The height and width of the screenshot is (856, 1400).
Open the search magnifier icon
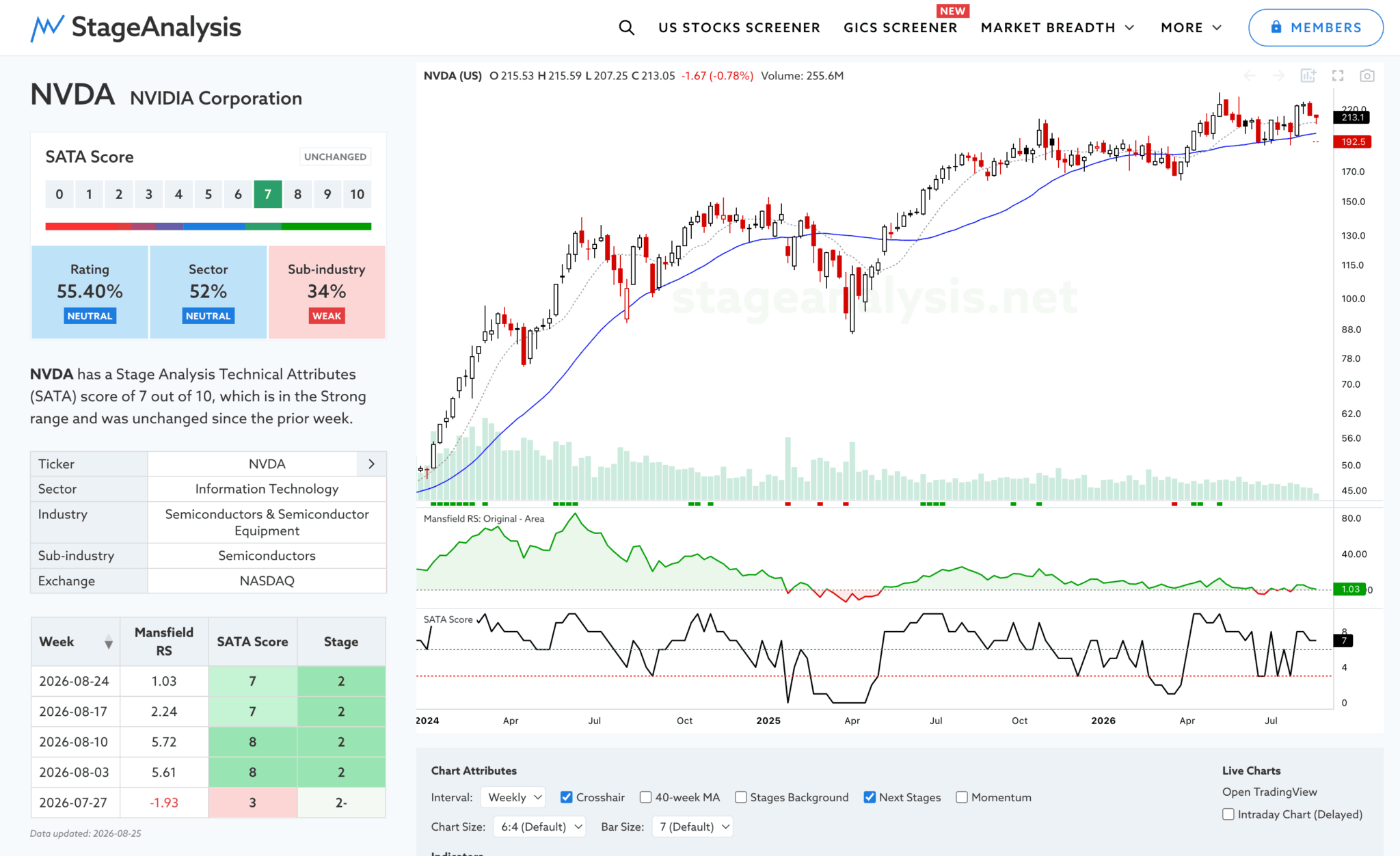click(626, 27)
